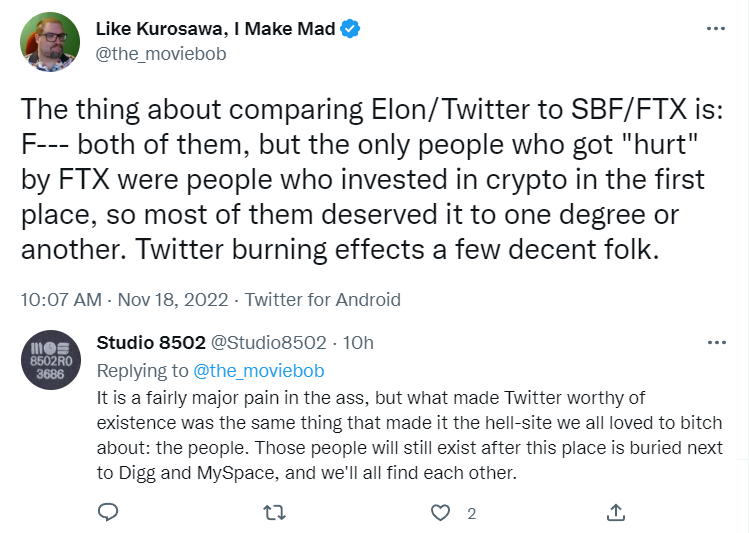
Task: Click the like count of 2
Action: [x=471, y=513]
